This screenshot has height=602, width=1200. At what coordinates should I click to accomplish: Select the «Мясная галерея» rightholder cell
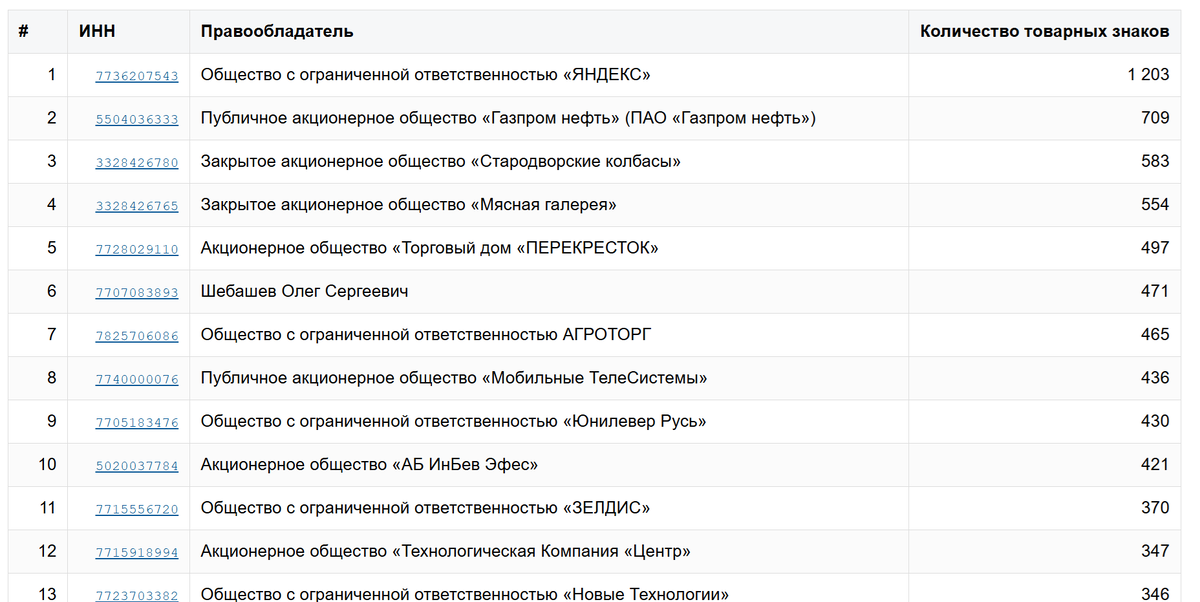pos(549,205)
